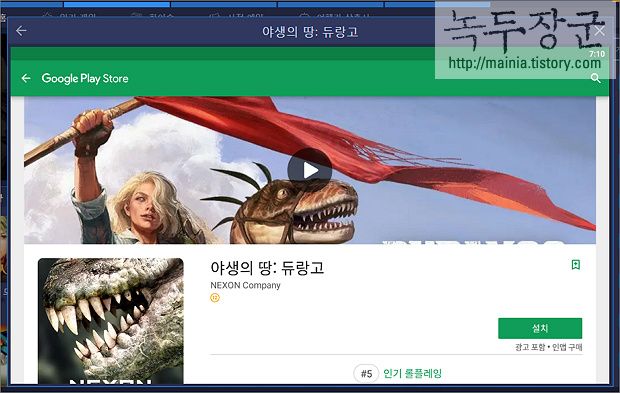Open the 인기 롤플레잉 category link

(412, 373)
